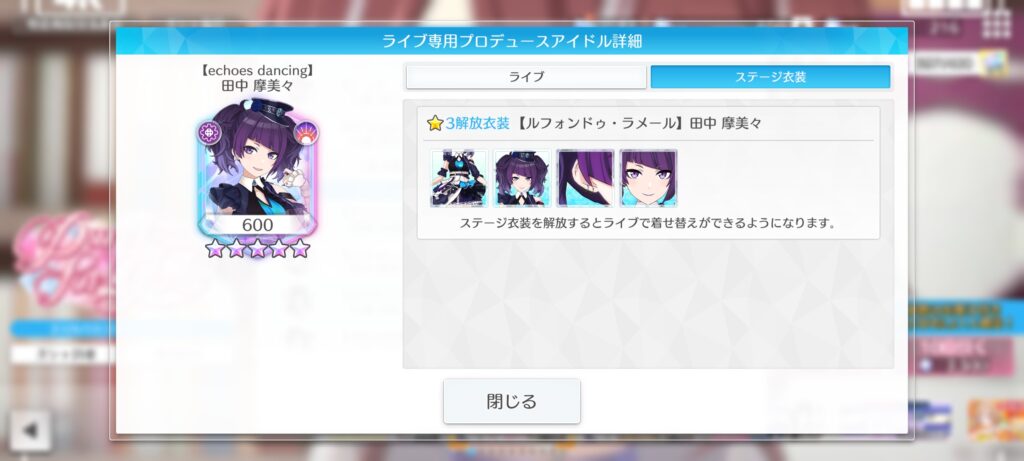Open the grid menu icon at top right

995,23
